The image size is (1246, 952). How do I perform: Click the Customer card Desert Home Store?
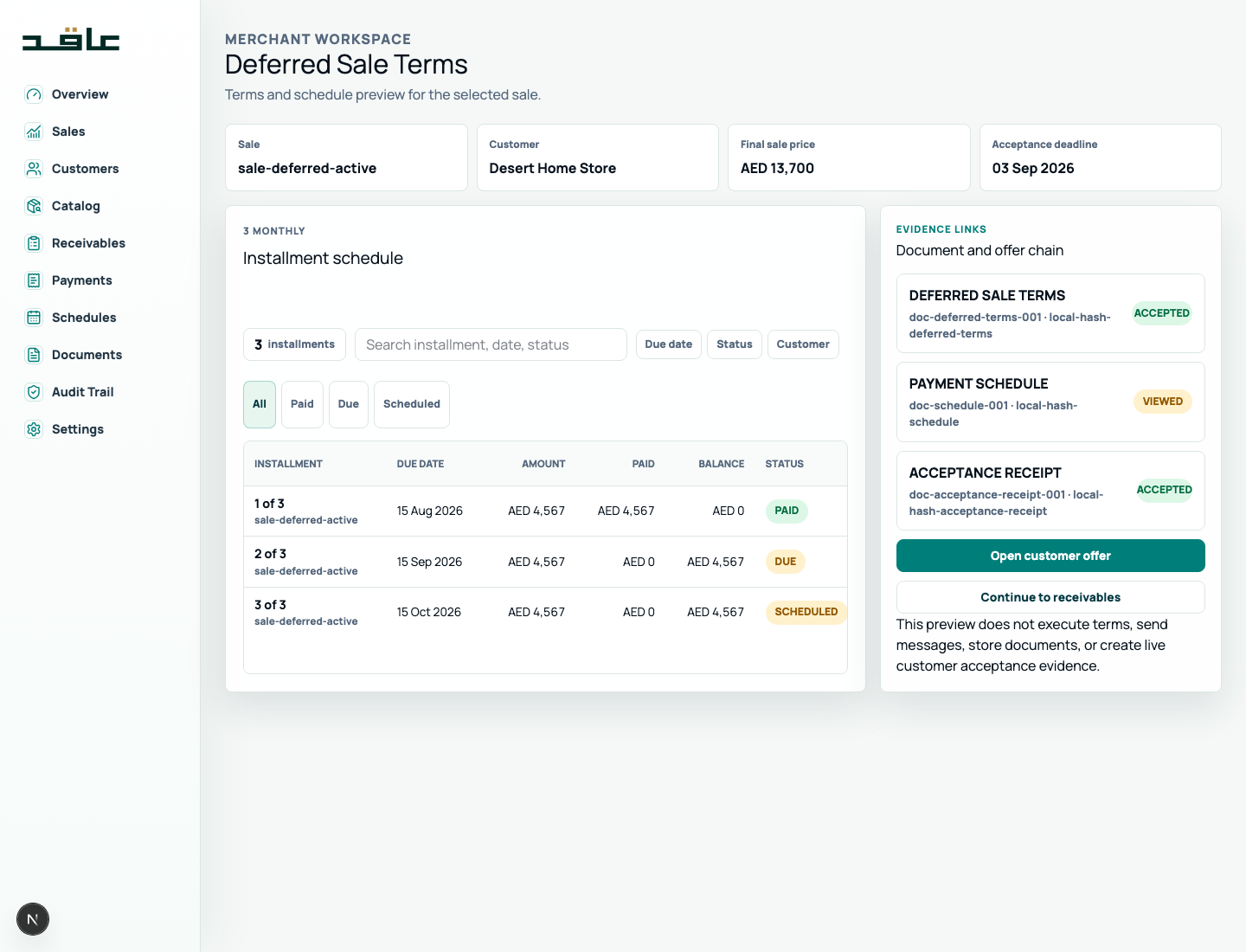tap(598, 158)
